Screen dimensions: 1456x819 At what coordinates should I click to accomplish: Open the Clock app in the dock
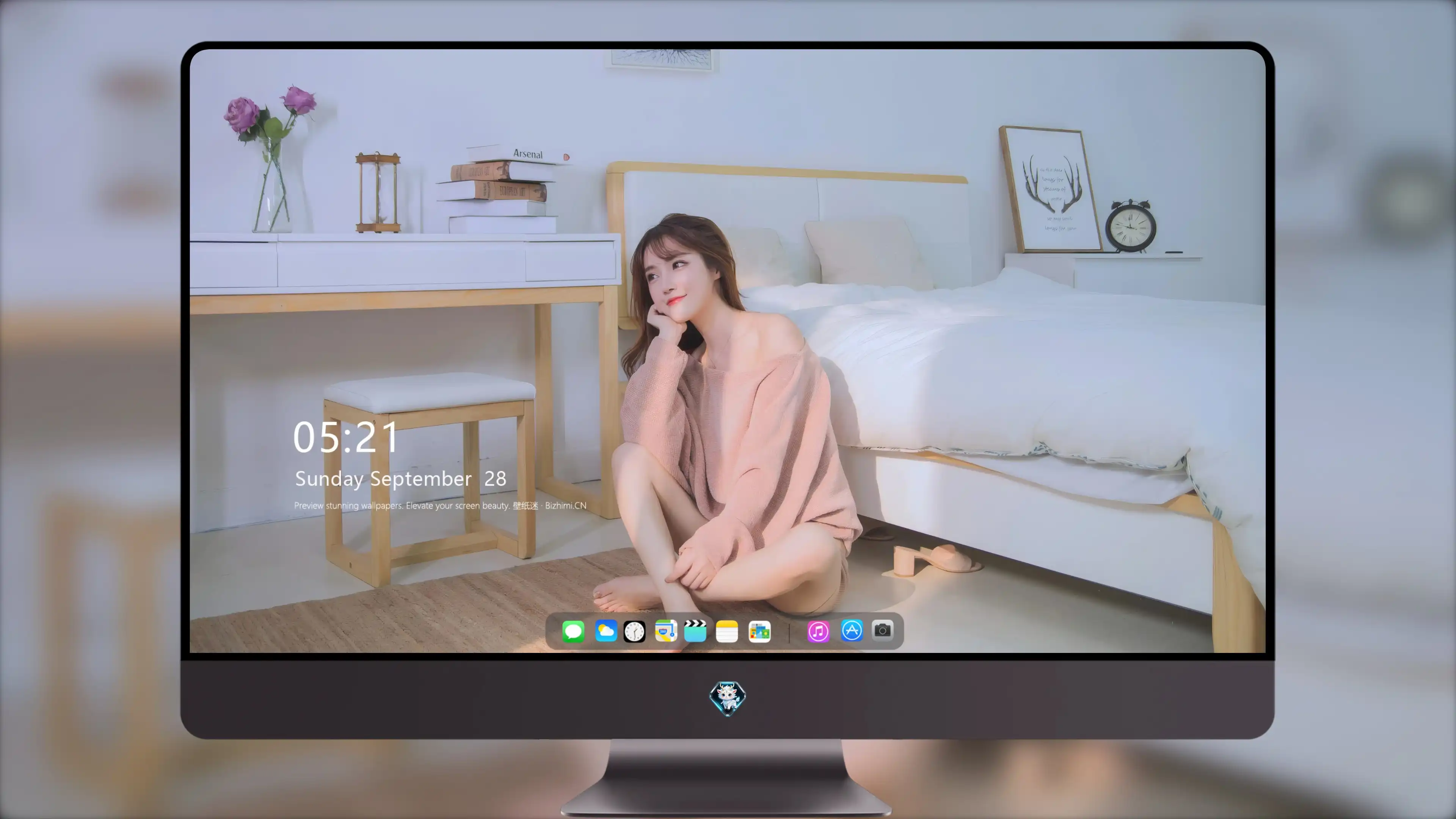coord(634,631)
